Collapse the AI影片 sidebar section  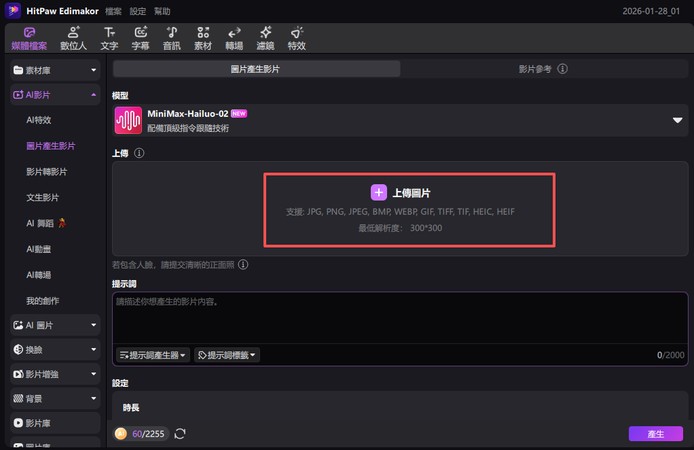(x=55, y=95)
